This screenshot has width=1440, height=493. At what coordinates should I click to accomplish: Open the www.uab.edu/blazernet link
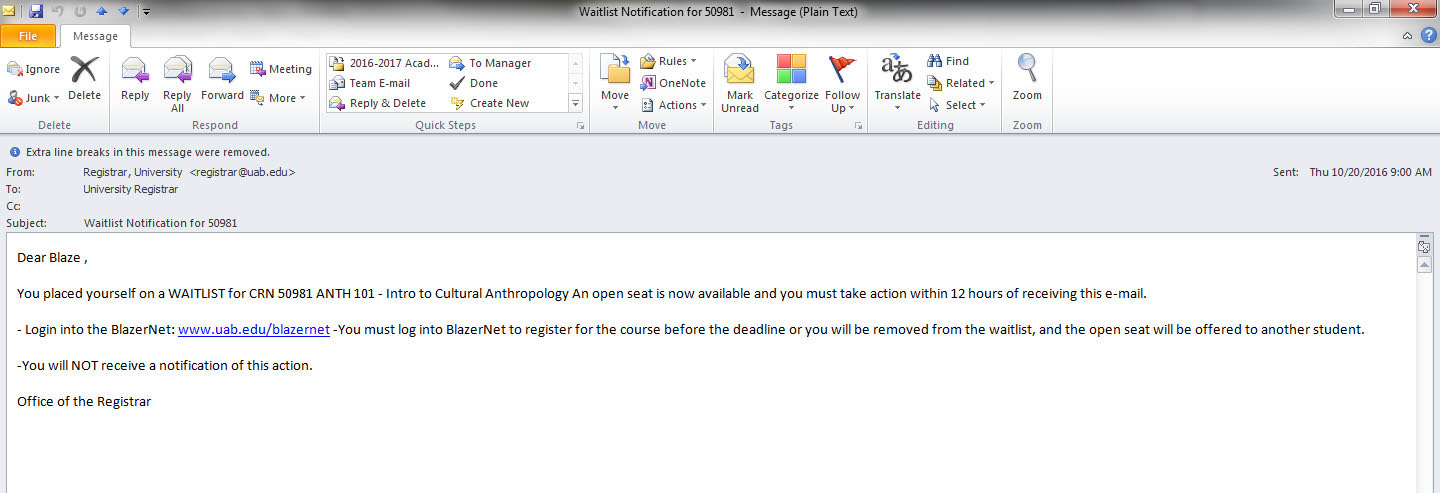(253, 329)
